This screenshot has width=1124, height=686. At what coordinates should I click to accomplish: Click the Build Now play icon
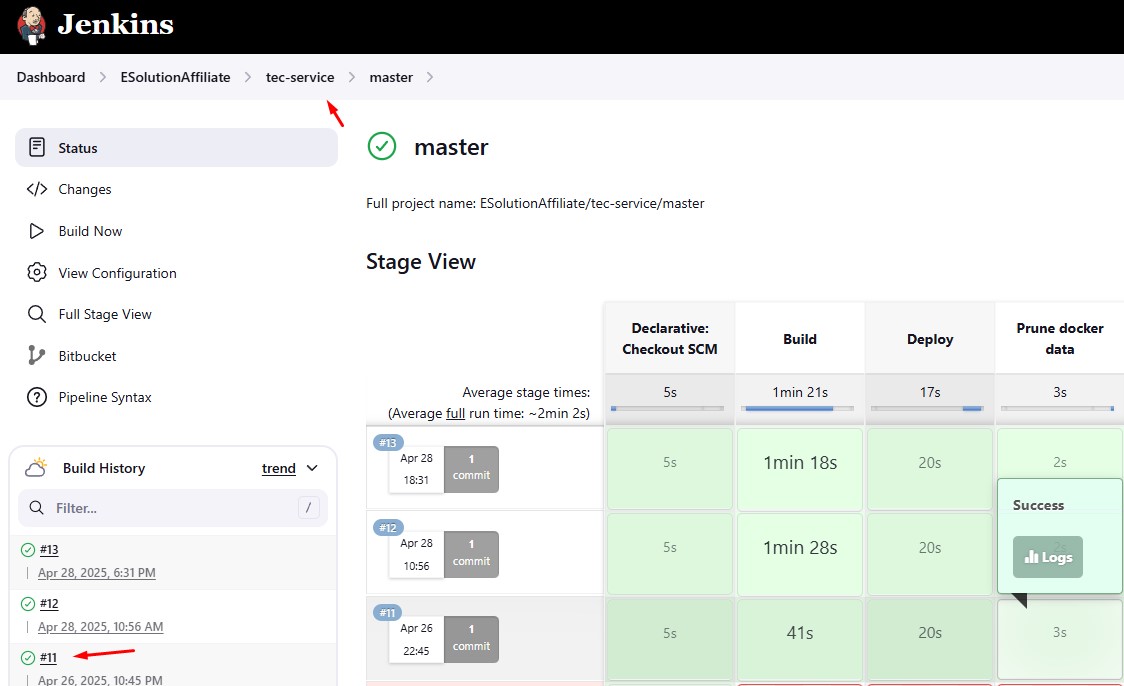click(x=37, y=231)
